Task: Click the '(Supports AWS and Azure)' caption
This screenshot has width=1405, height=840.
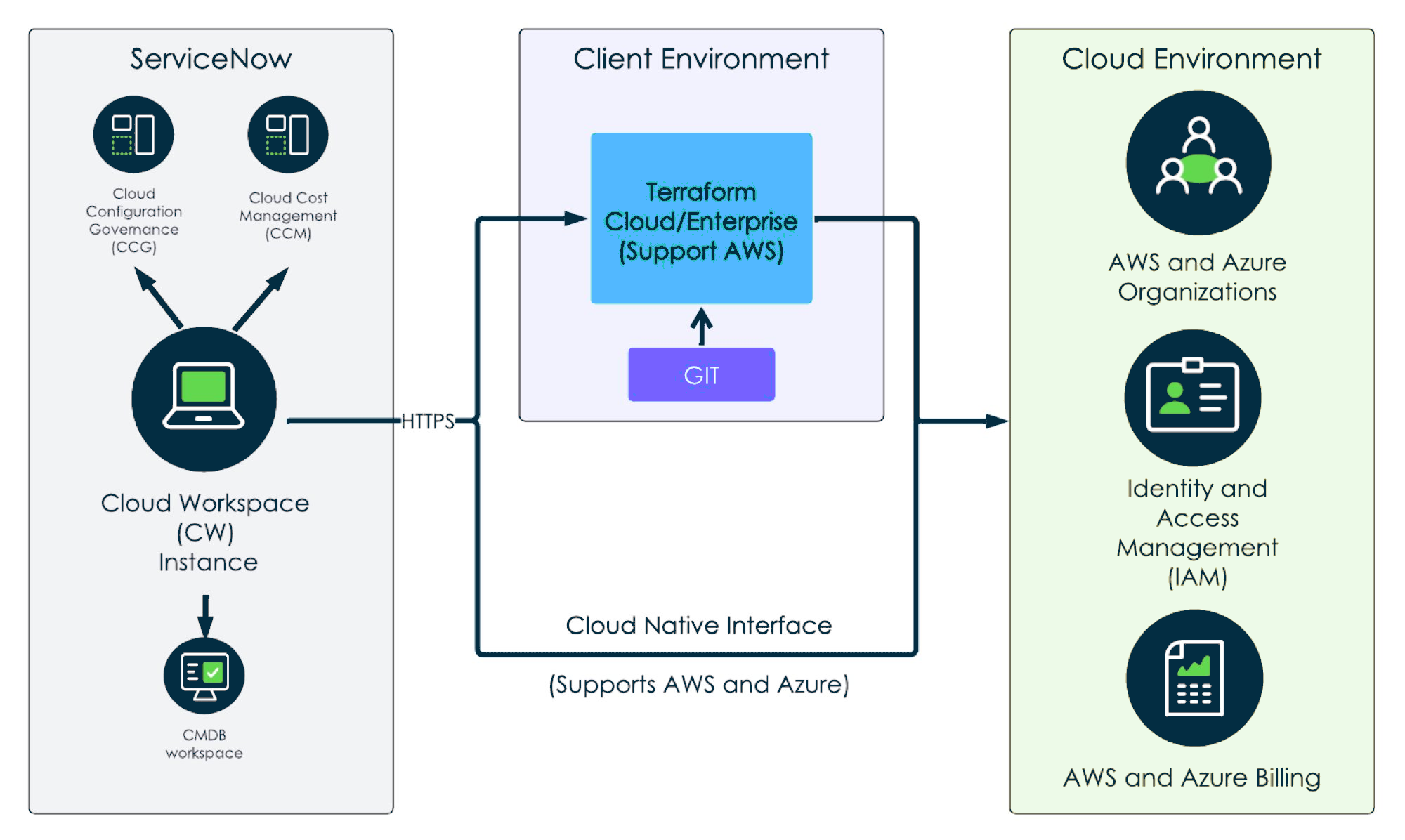Action: click(699, 684)
